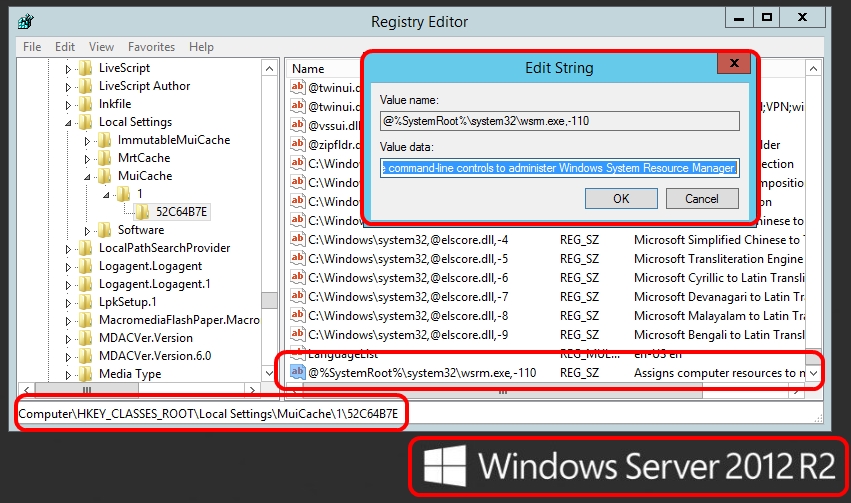
Task: Click string icon of elscore.dll,-6 value
Action: click(297, 277)
